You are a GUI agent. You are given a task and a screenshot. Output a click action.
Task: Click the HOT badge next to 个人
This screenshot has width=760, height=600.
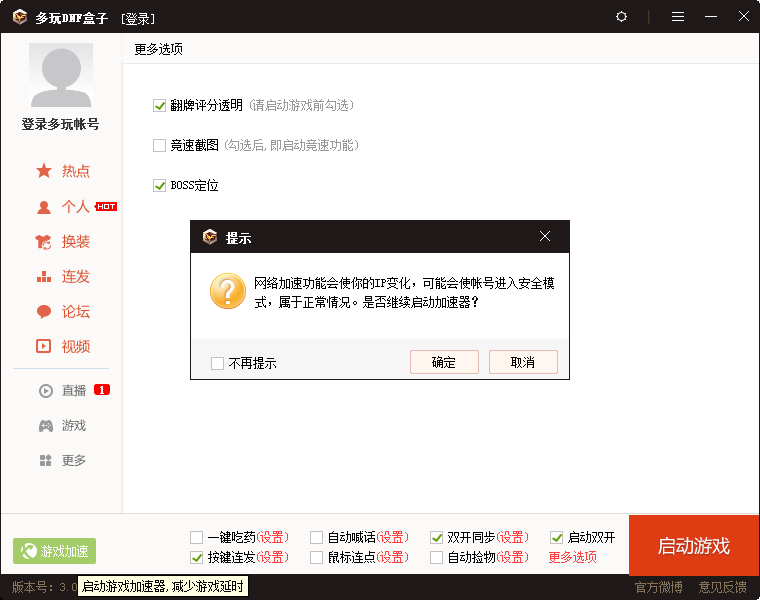coord(106,206)
